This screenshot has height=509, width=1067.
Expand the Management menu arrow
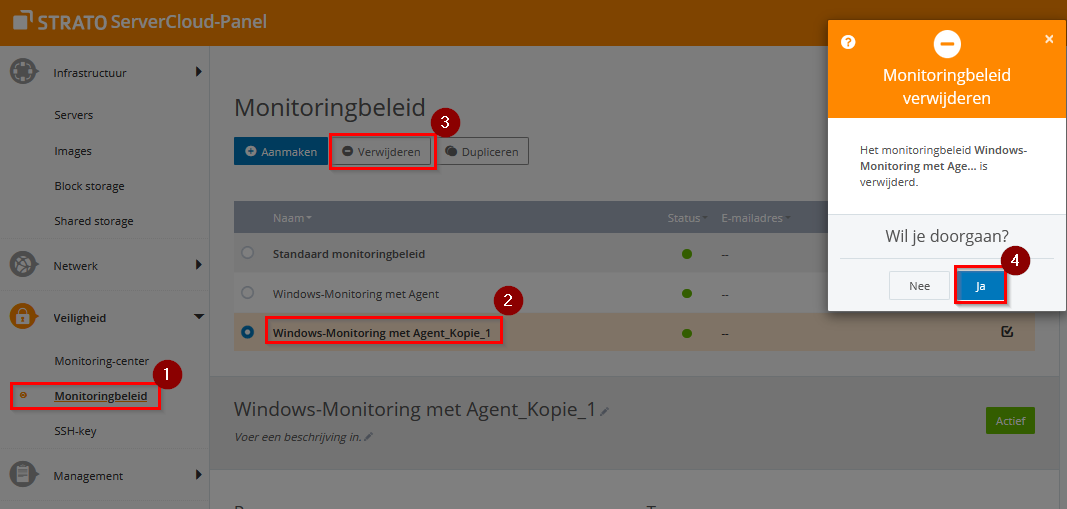pyautogui.click(x=199, y=474)
